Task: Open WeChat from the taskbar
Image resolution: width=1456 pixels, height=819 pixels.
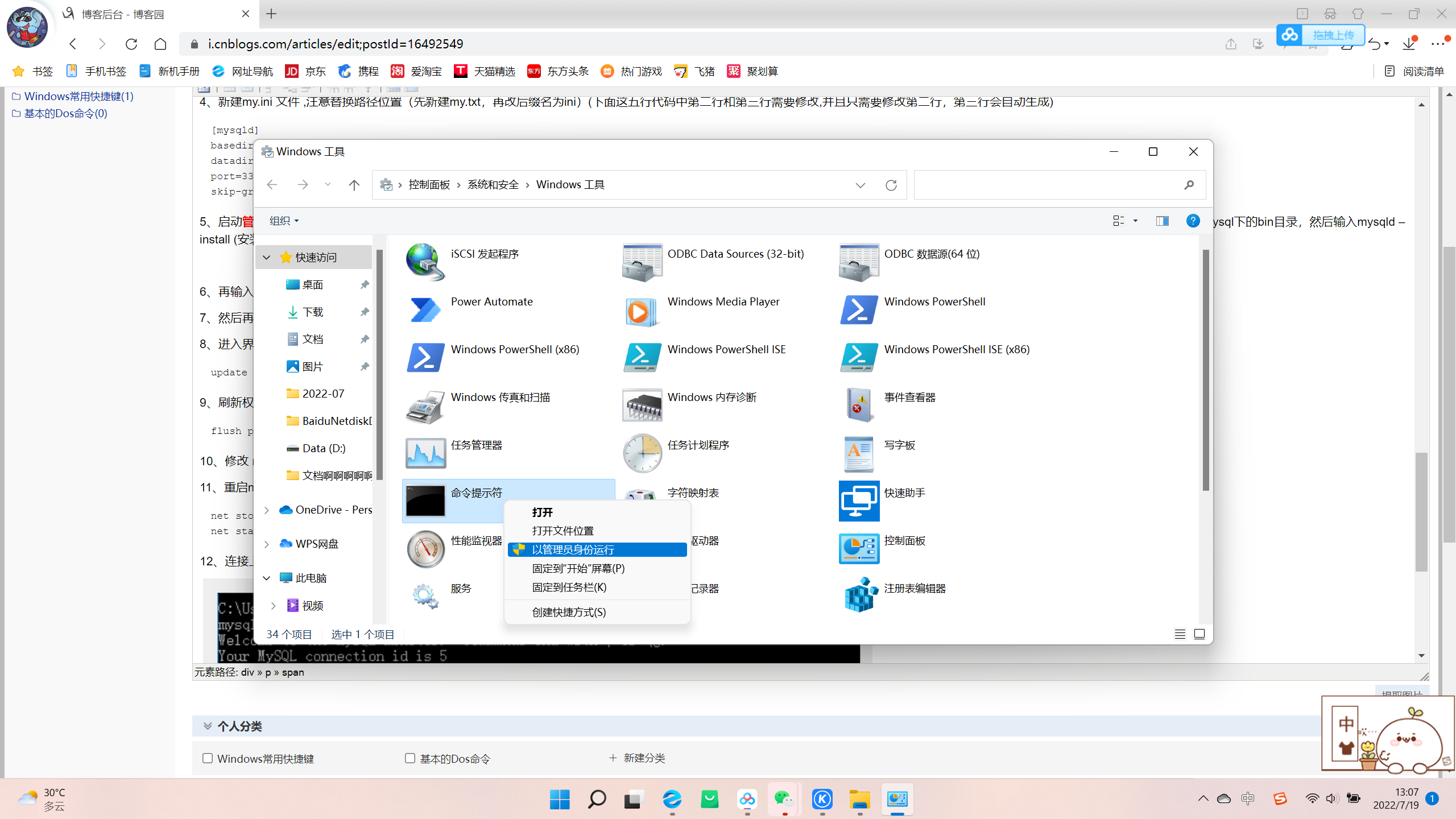Action: tap(784, 800)
